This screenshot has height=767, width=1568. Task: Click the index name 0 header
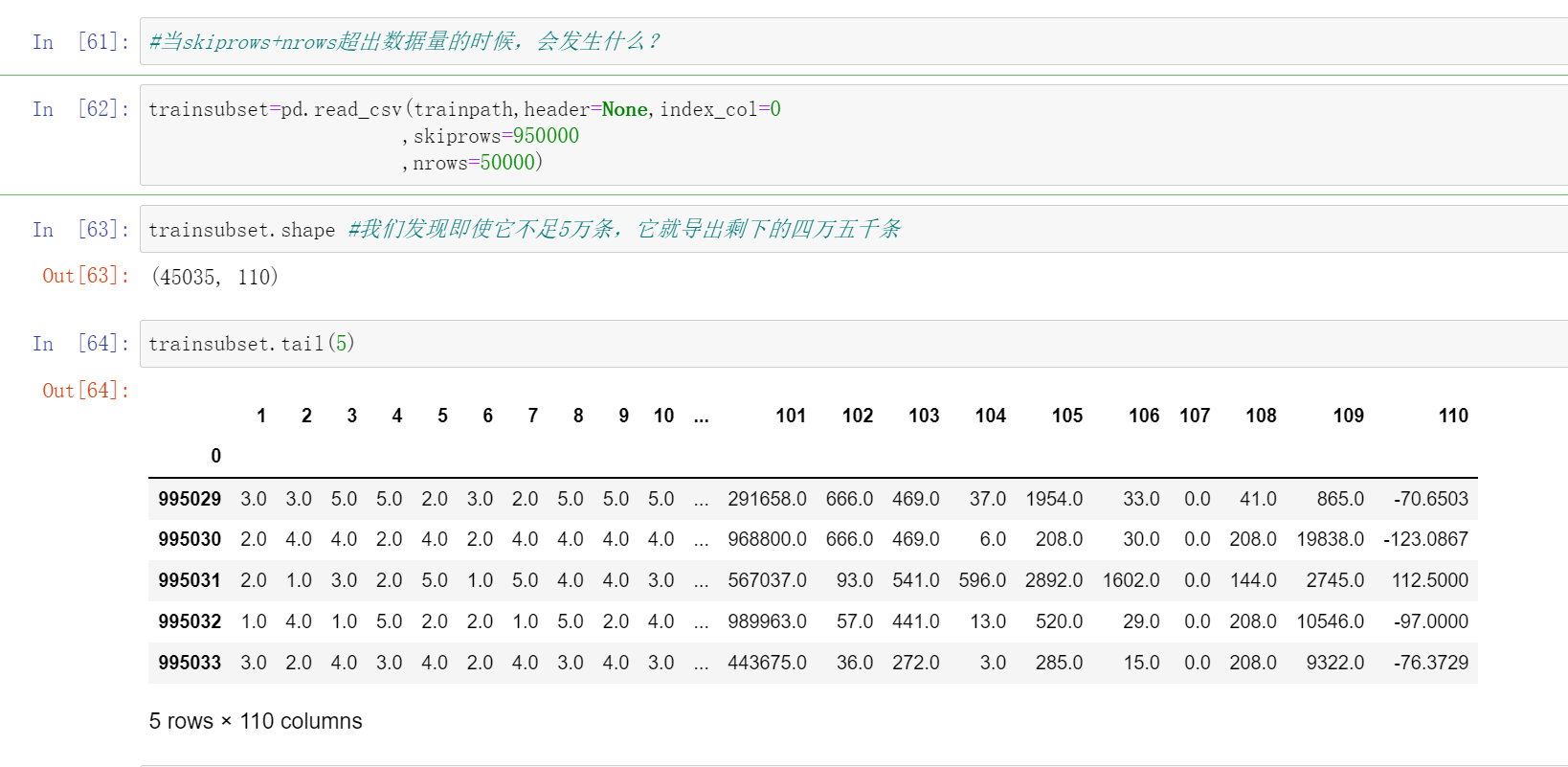click(x=216, y=456)
